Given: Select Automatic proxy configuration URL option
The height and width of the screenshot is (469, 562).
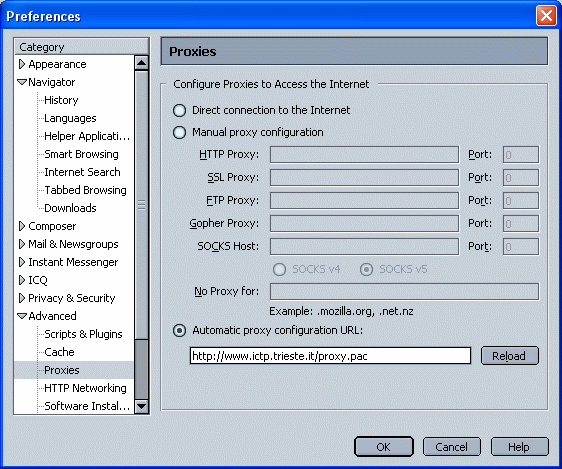Looking at the screenshot, I should [x=180, y=330].
